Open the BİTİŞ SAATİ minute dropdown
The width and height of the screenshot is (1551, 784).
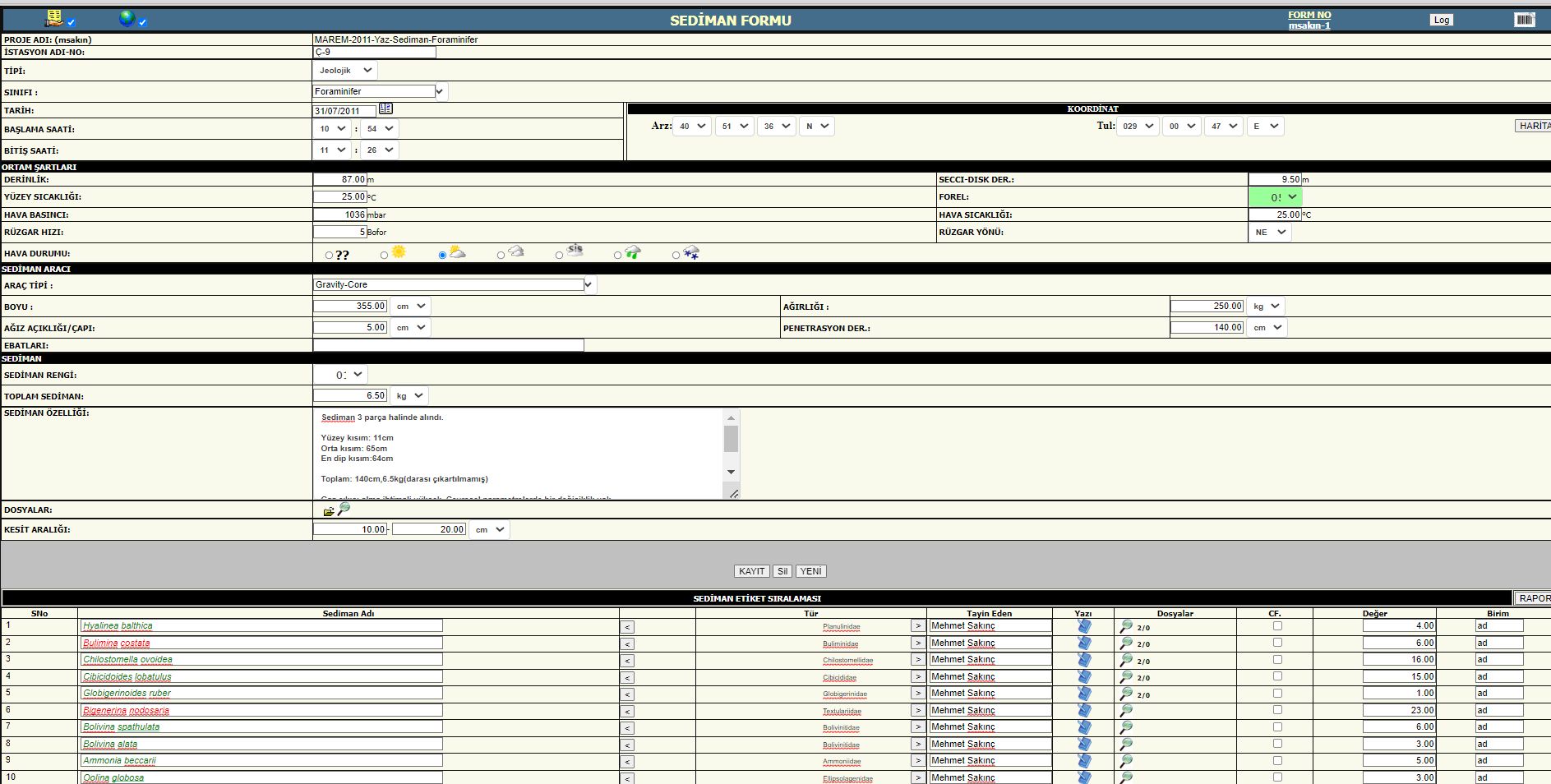[380, 150]
